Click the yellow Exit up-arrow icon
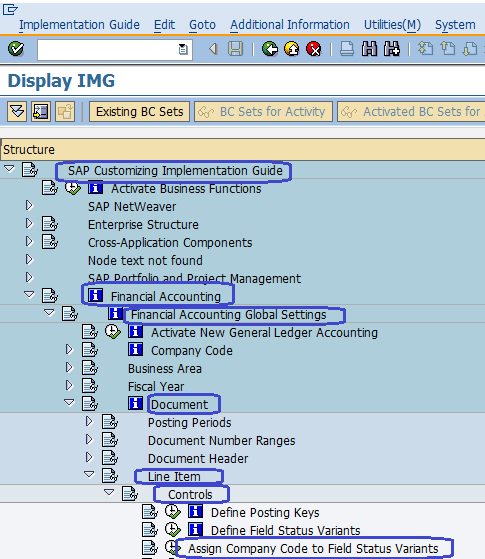The width and height of the screenshot is (485, 559). pos(292,49)
